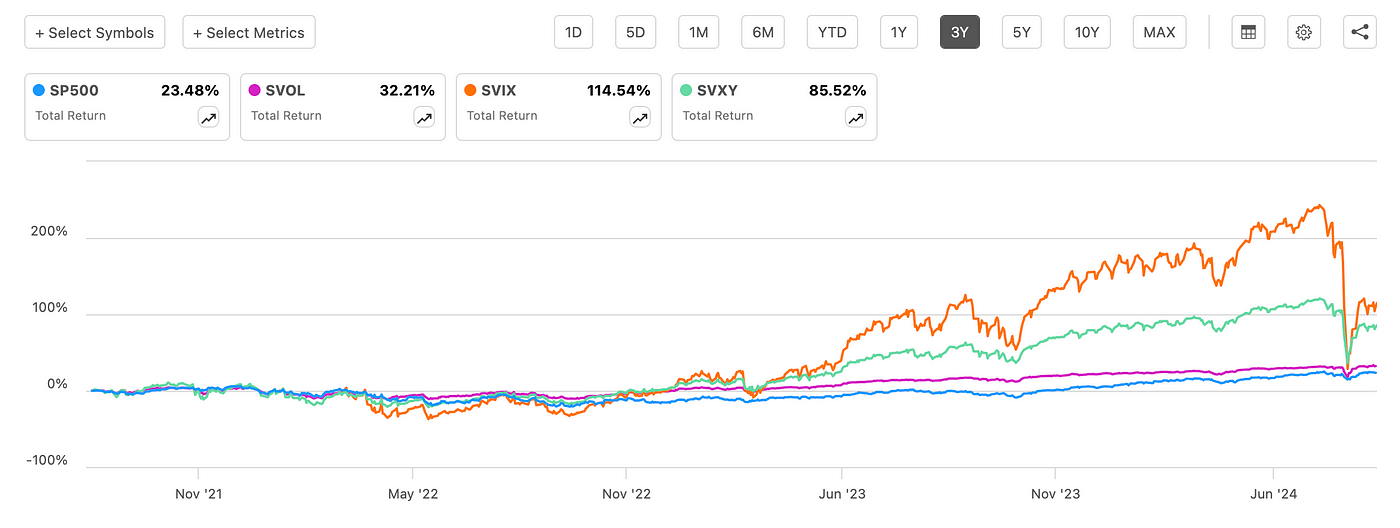This screenshot has width=1400, height=528.
Task: Click Total Return under SP500
Action: (x=70, y=116)
